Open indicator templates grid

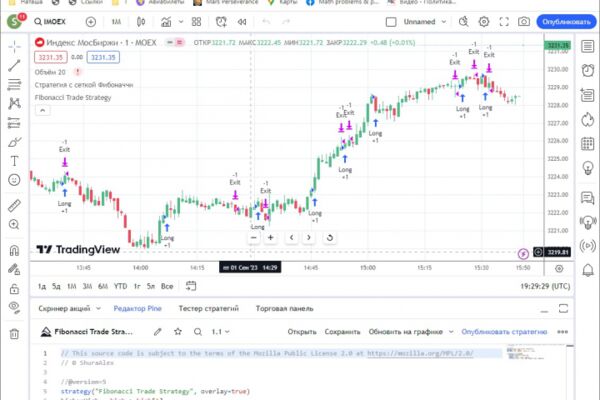point(196,22)
